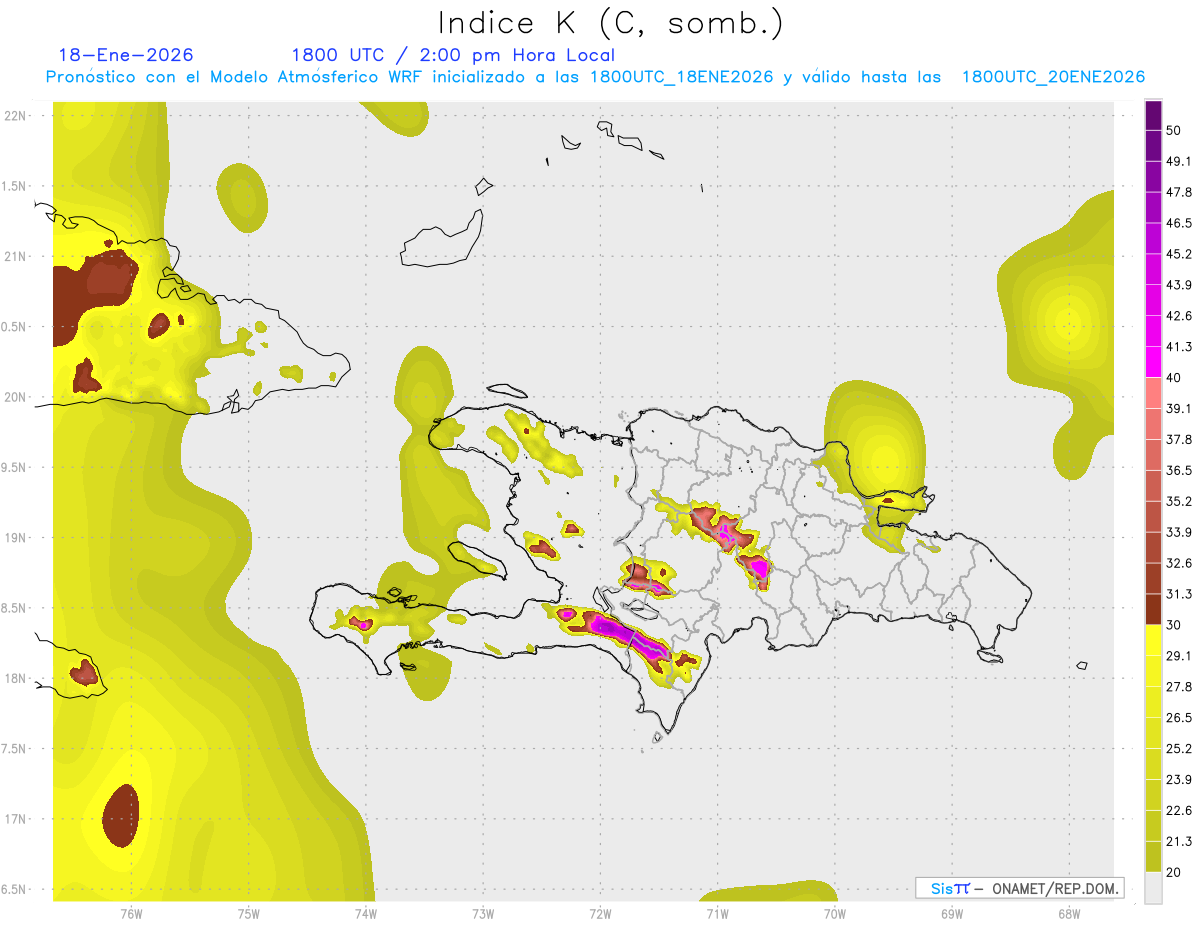1200x927 pixels.
Task: Click the "21N" latitude axis label
Action: click(x=16, y=257)
